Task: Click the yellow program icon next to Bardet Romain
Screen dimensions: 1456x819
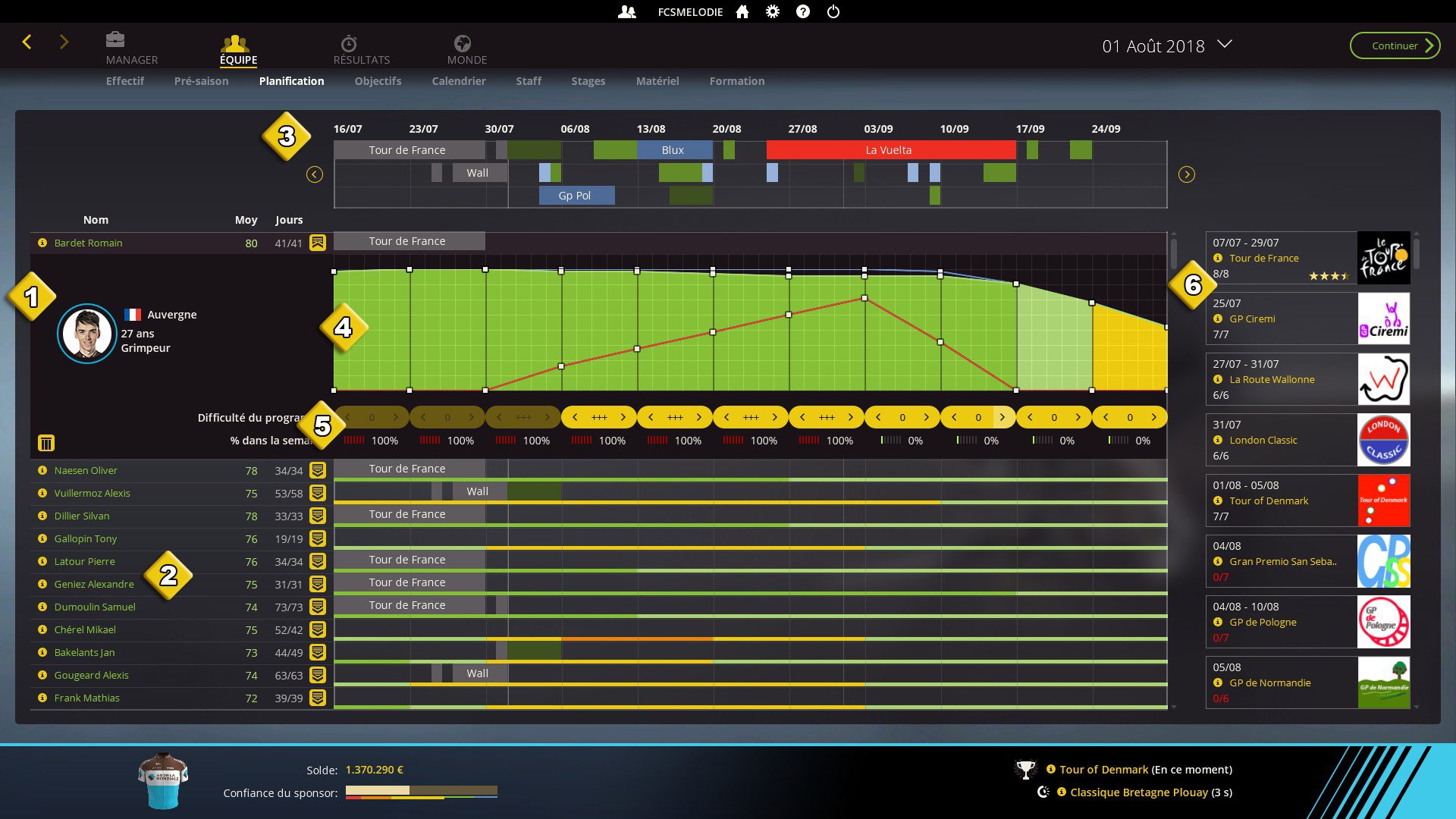Action: (x=318, y=243)
